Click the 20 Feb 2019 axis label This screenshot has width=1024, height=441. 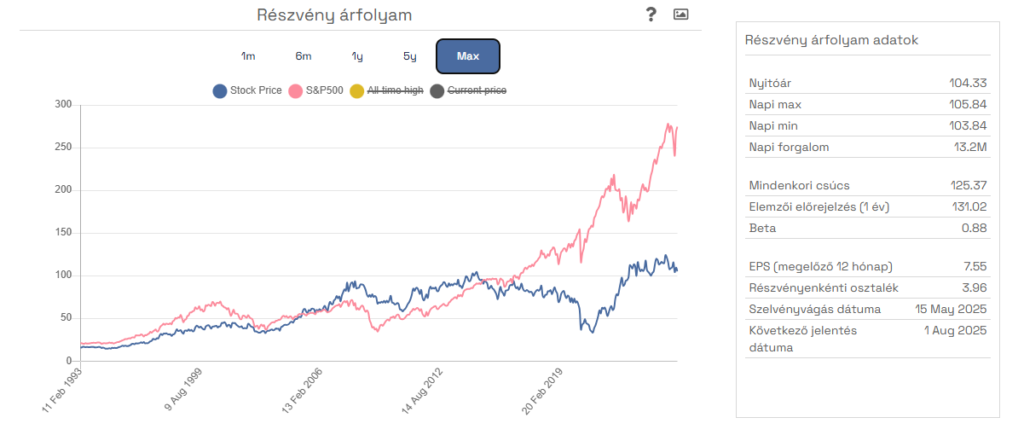[x=541, y=391]
